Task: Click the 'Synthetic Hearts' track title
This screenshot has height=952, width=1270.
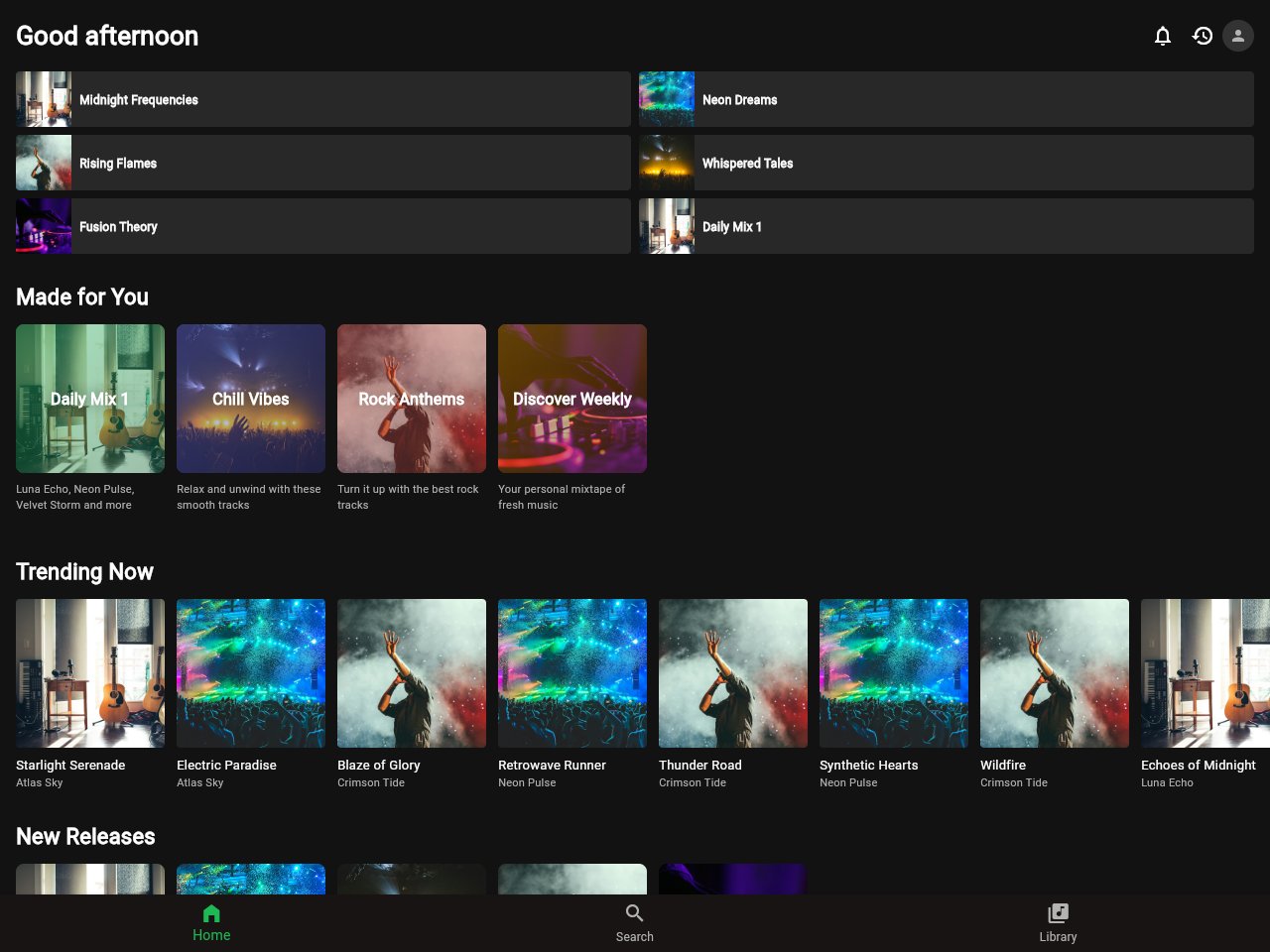Action: click(x=869, y=766)
